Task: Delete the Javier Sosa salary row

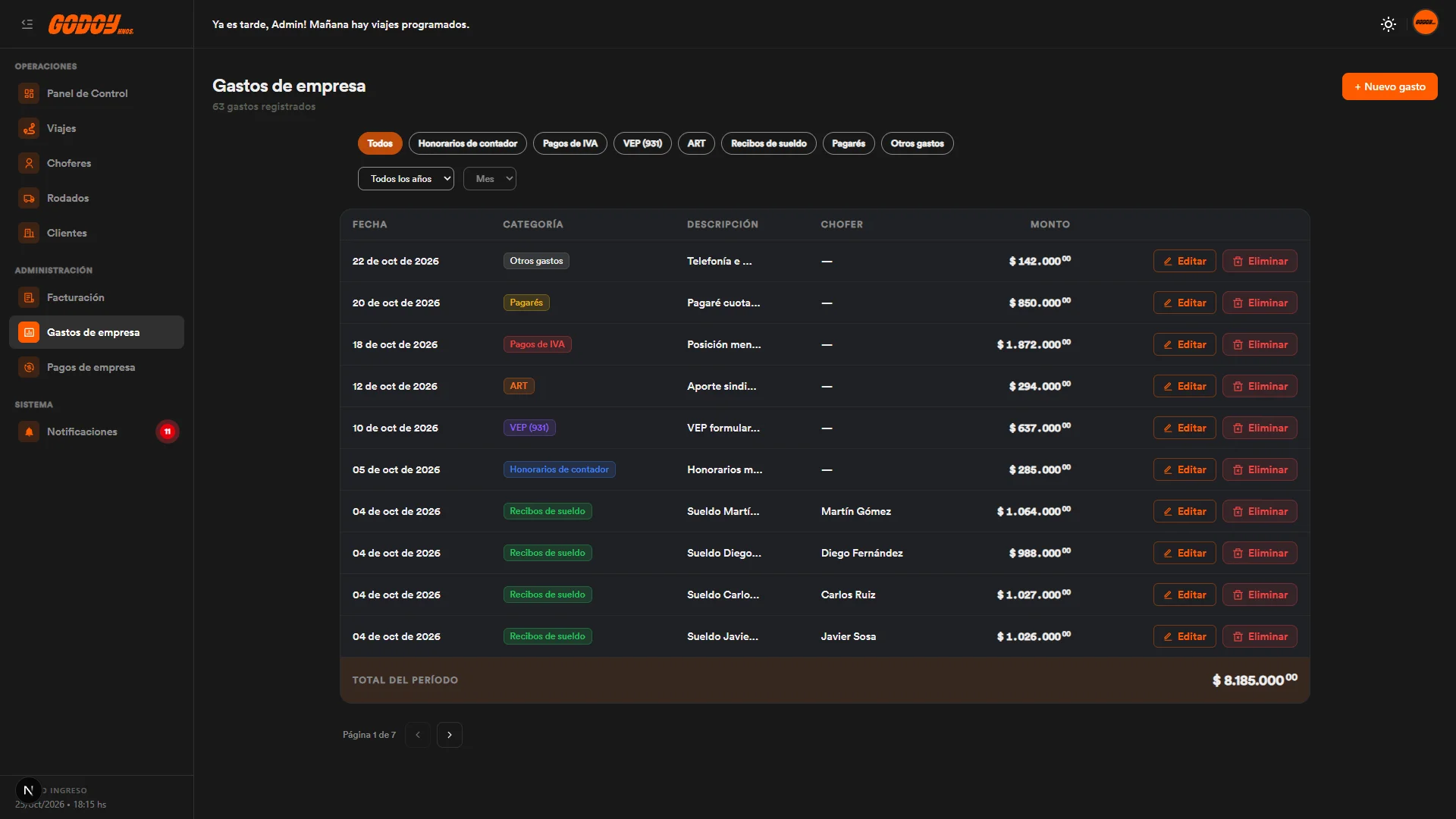Action: [1260, 636]
